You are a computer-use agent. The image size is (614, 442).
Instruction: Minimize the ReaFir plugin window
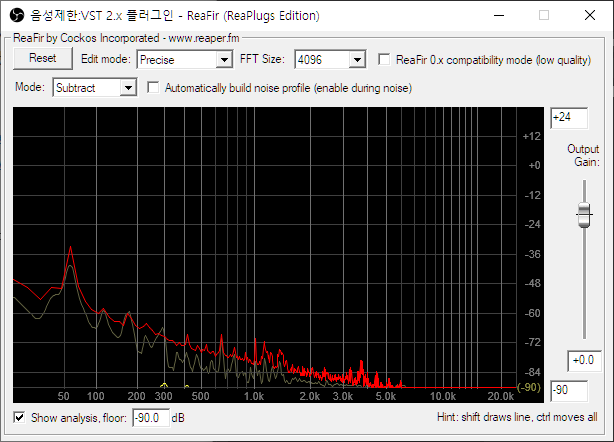pyautogui.click(x=499, y=16)
